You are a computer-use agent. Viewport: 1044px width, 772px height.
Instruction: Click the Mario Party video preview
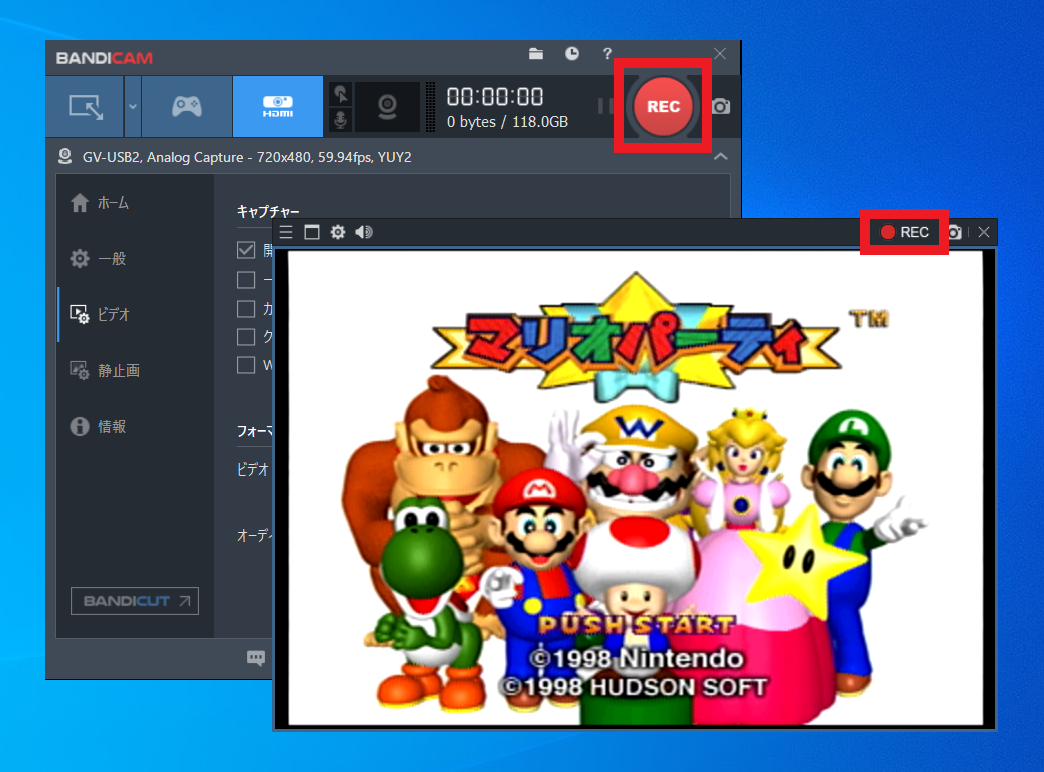click(x=635, y=488)
